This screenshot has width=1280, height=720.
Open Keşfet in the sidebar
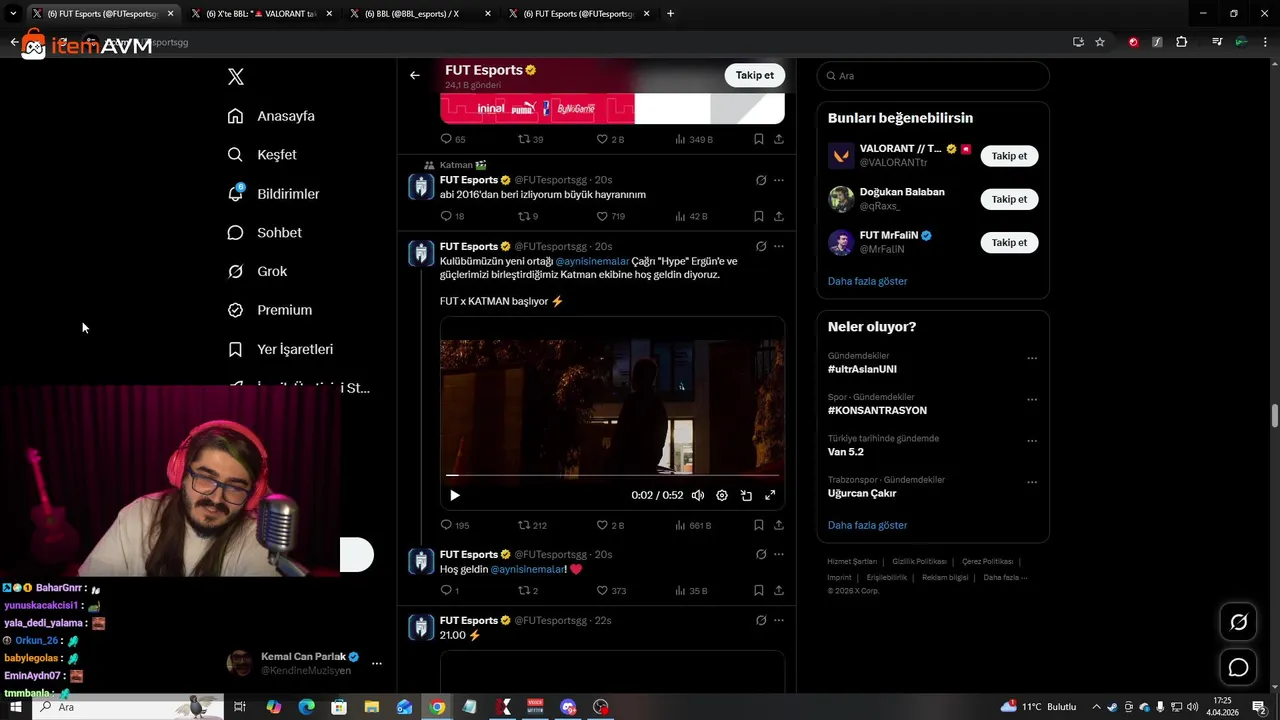(262, 155)
